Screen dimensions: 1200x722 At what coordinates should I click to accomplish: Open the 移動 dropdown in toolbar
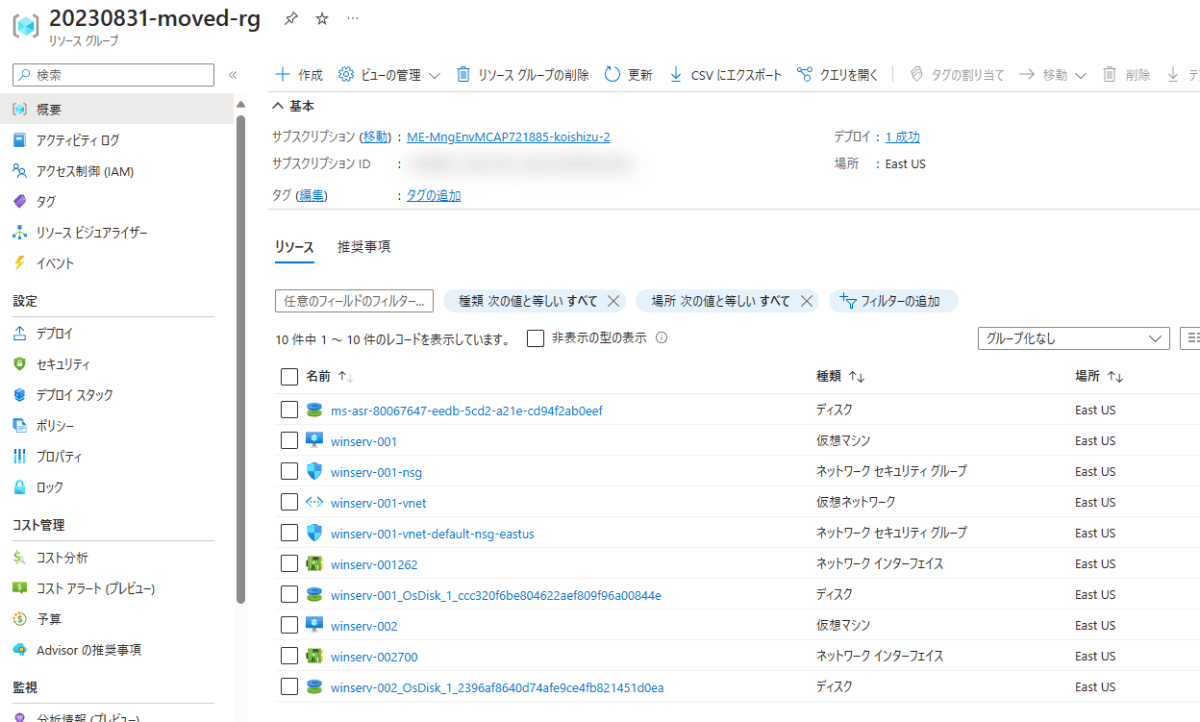(1053, 75)
